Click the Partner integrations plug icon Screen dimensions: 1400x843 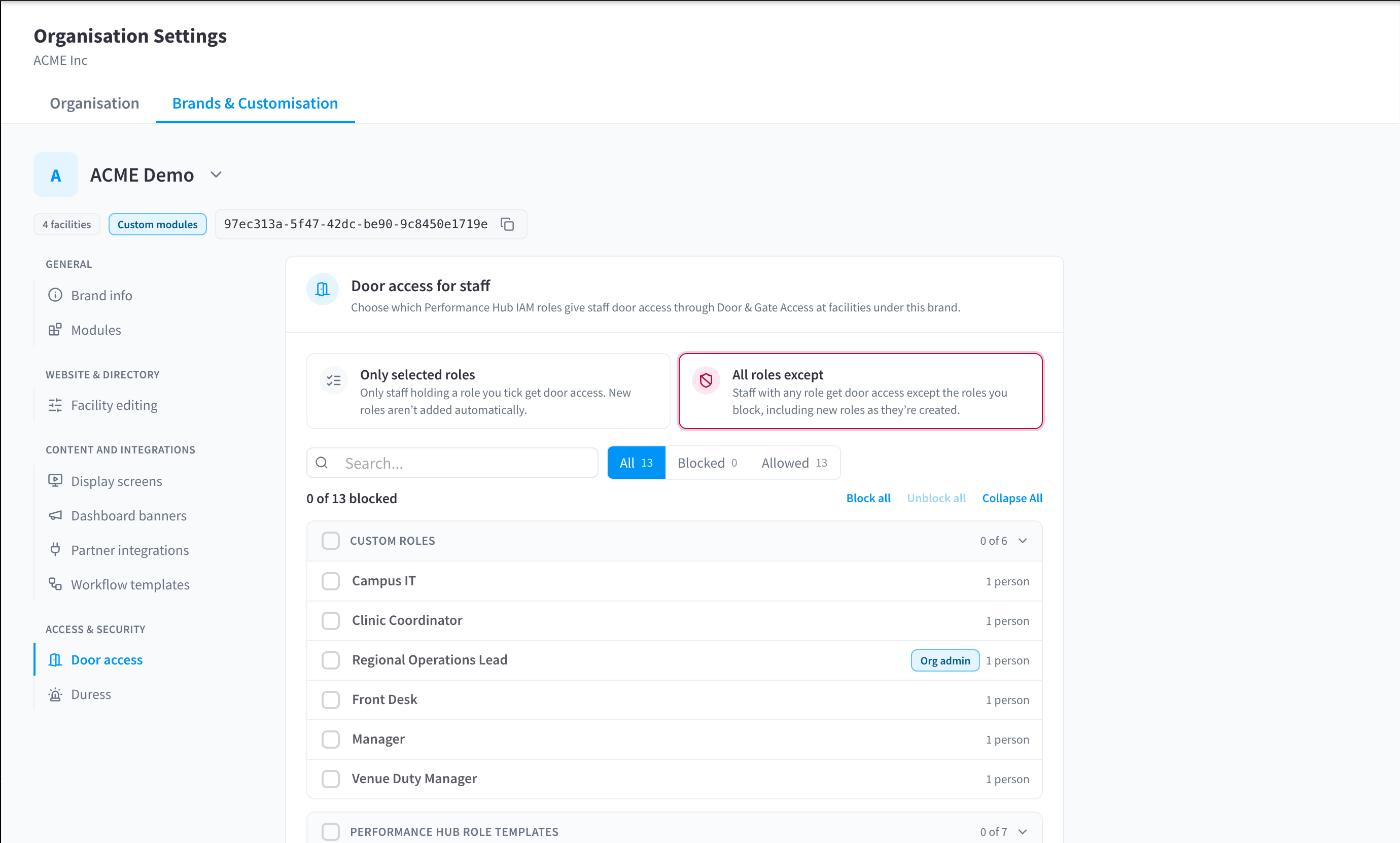coord(55,549)
